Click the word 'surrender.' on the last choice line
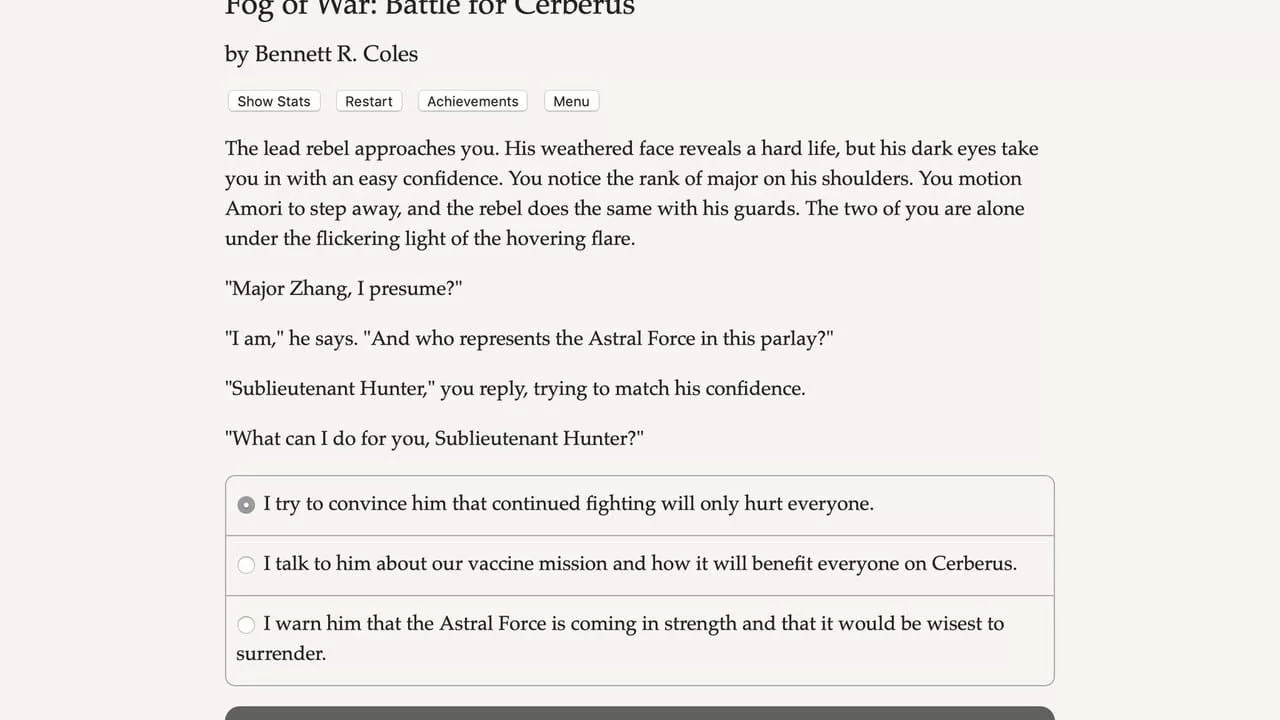 tap(281, 654)
